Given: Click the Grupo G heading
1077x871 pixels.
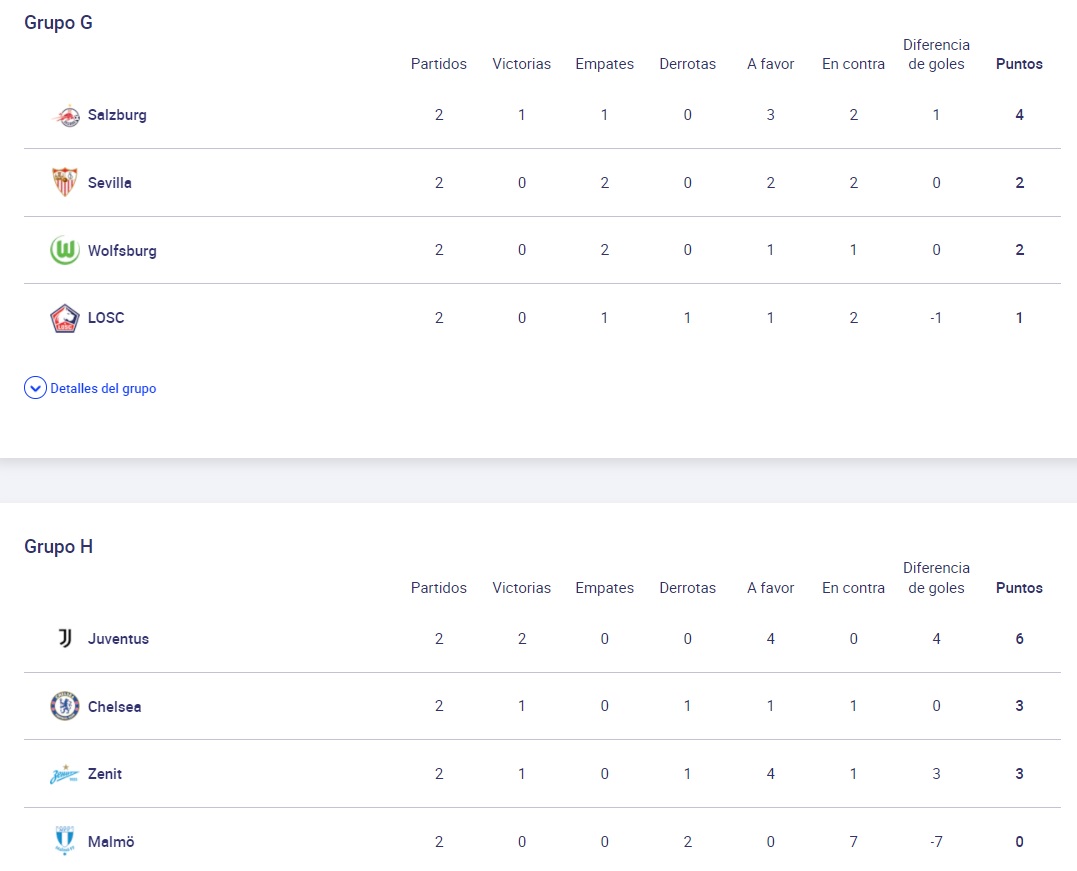Looking at the screenshot, I should (x=58, y=23).
